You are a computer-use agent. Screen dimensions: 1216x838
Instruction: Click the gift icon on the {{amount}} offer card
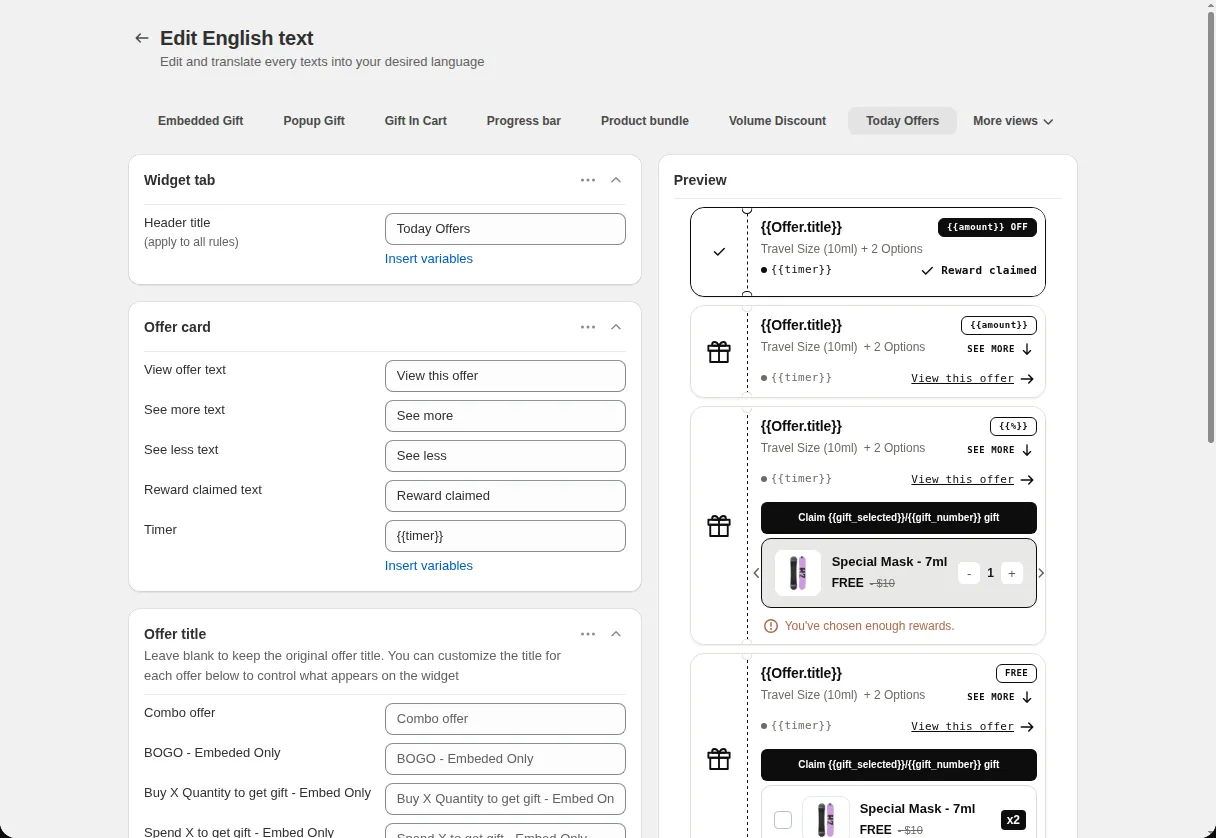coord(719,352)
